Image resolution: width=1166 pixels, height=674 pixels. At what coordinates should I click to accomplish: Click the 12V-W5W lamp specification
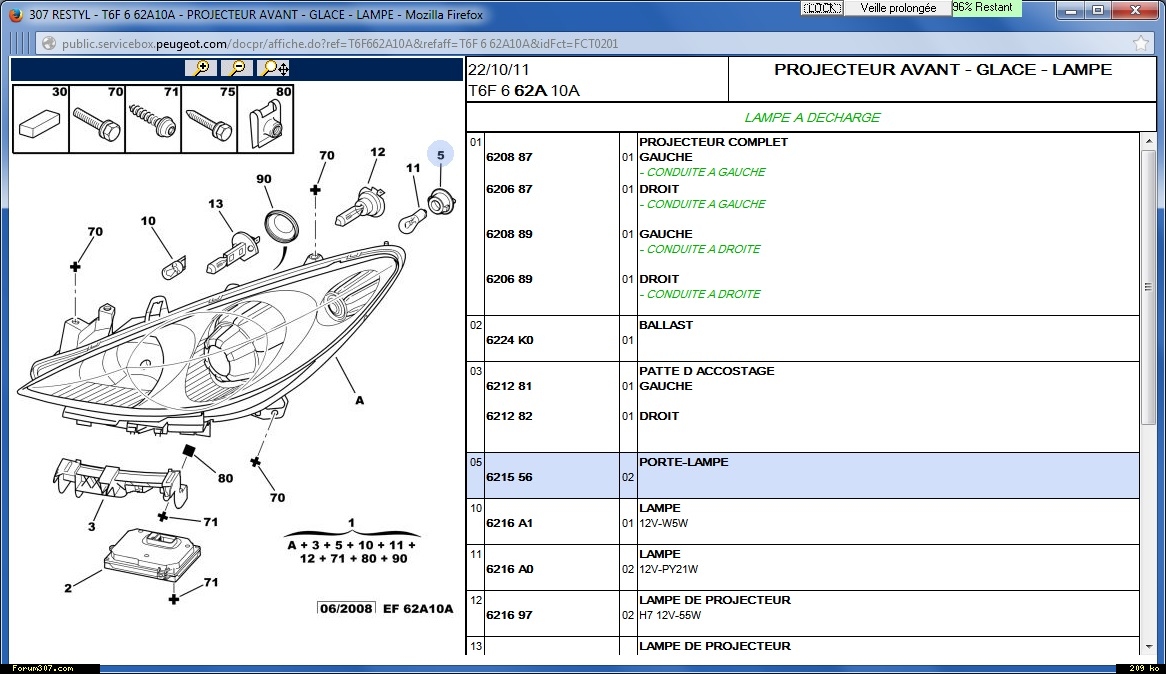click(x=663, y=523)
